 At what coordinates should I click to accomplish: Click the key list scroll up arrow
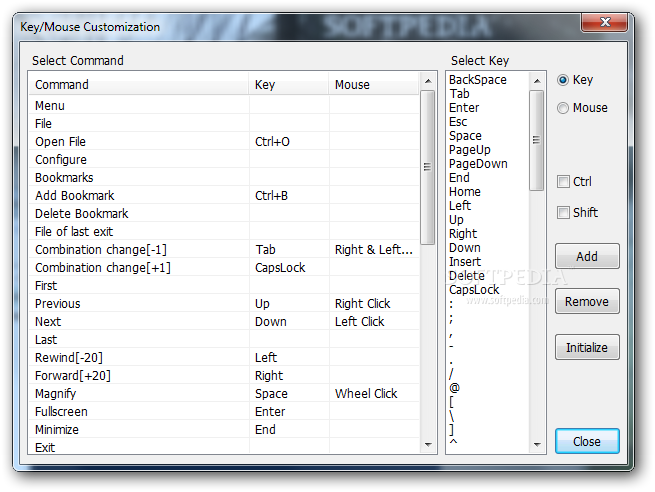(x=537, y=81)
